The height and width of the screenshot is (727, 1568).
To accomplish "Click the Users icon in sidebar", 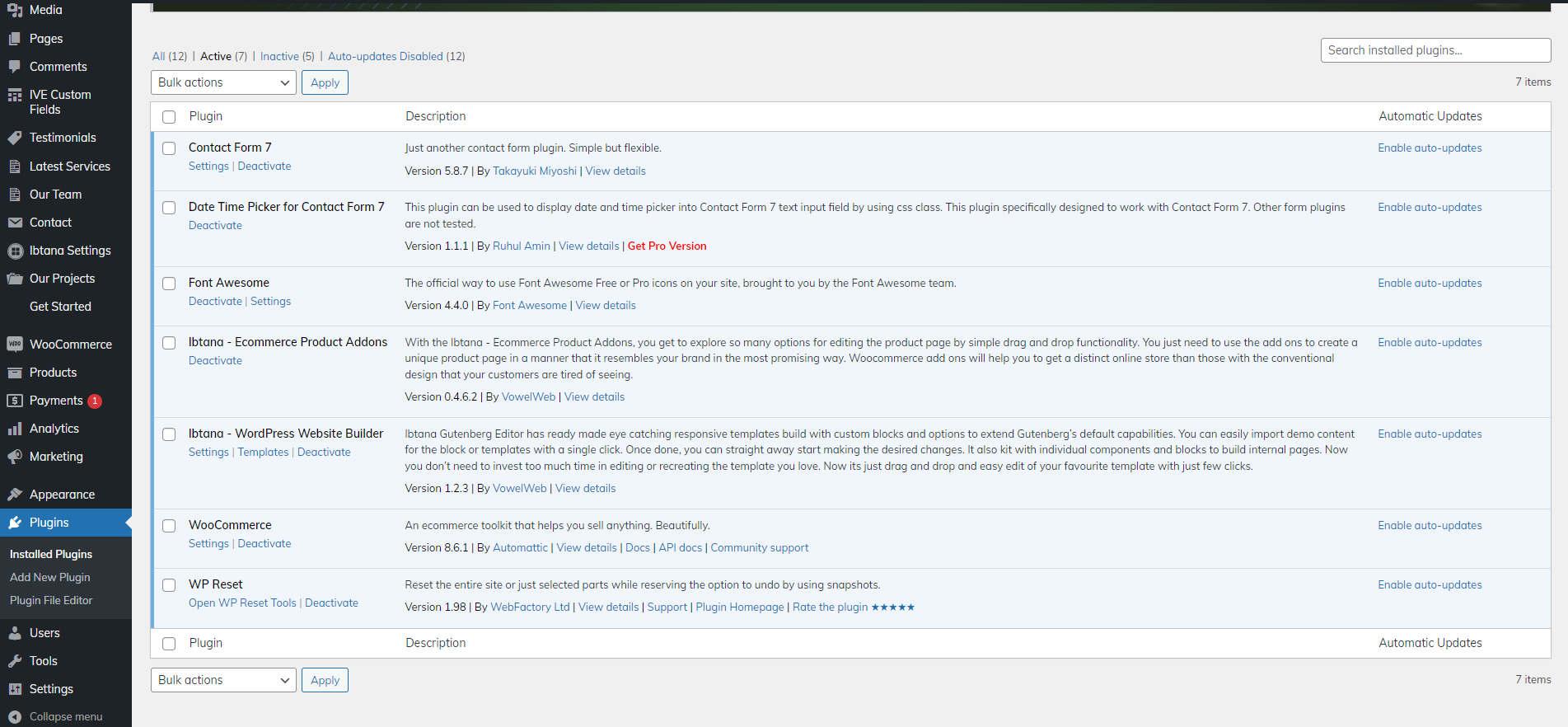I will pos(15,633).
